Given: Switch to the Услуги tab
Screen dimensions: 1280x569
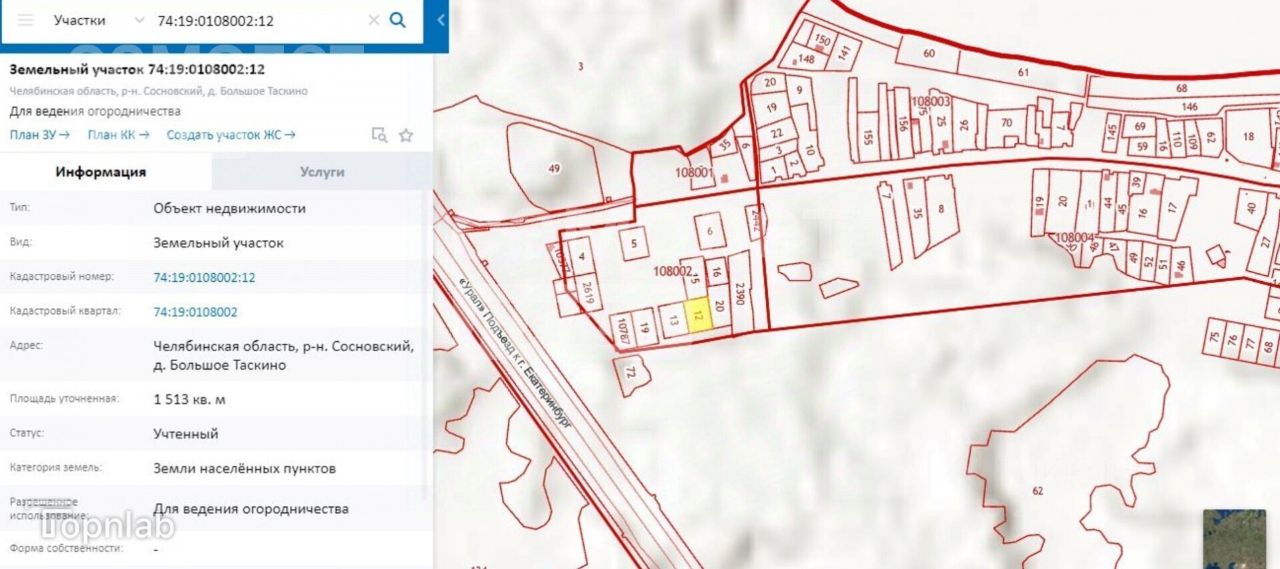Looking at the screenshot, I should (x=322, y=172).
